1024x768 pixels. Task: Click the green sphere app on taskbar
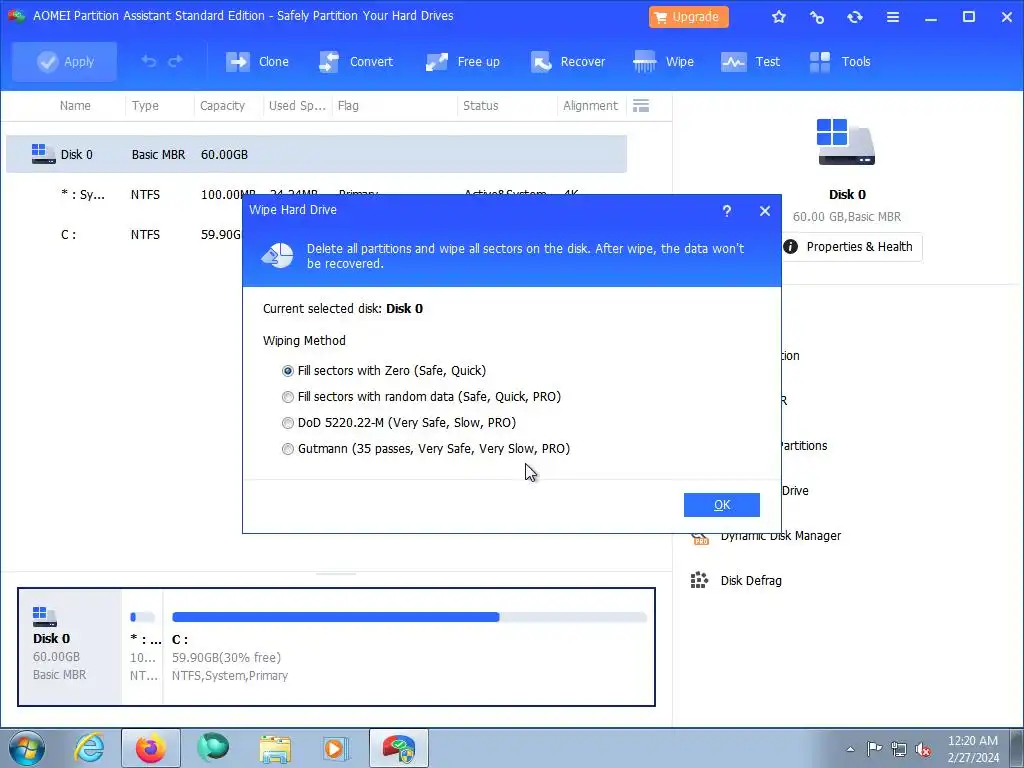(213, 748)
